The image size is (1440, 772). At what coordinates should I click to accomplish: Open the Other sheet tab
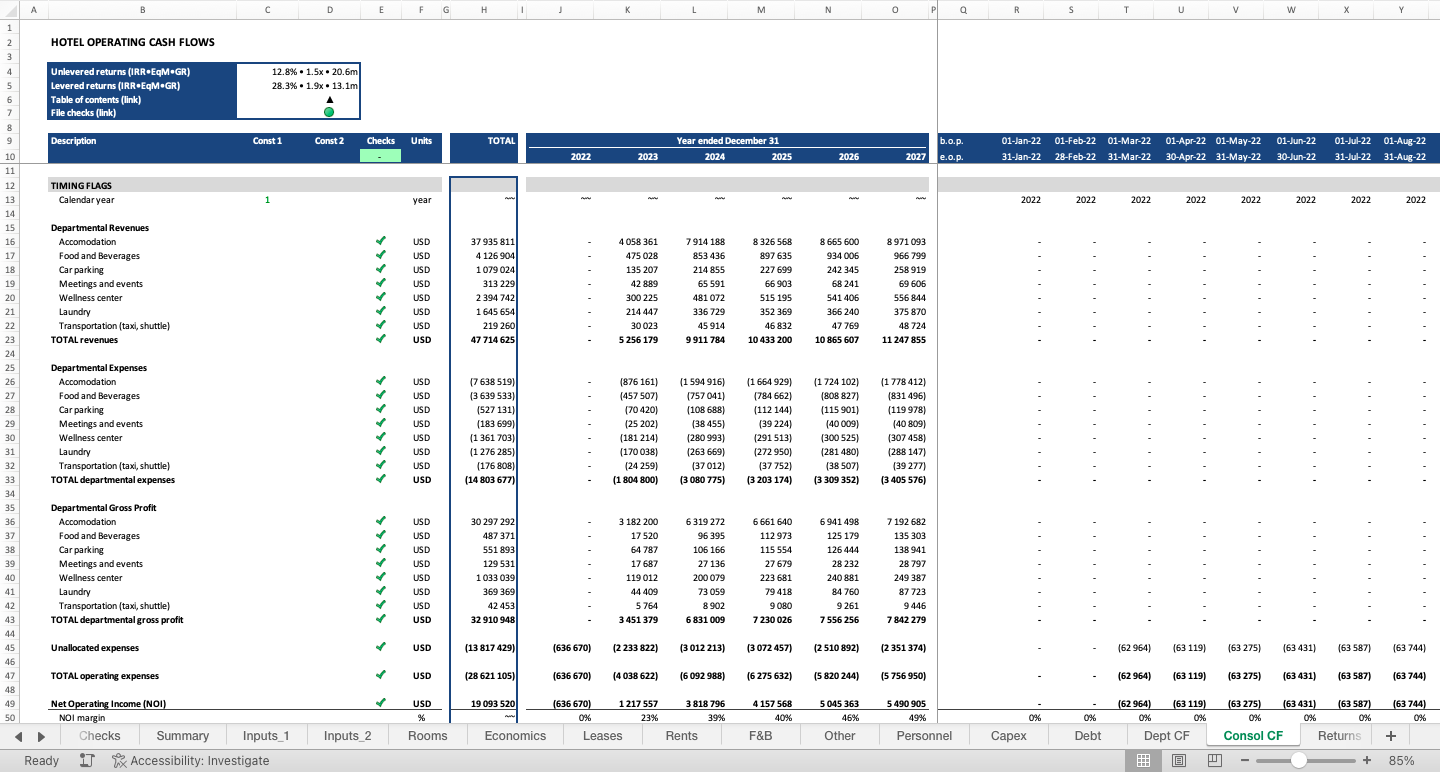[x=840, y=735]
